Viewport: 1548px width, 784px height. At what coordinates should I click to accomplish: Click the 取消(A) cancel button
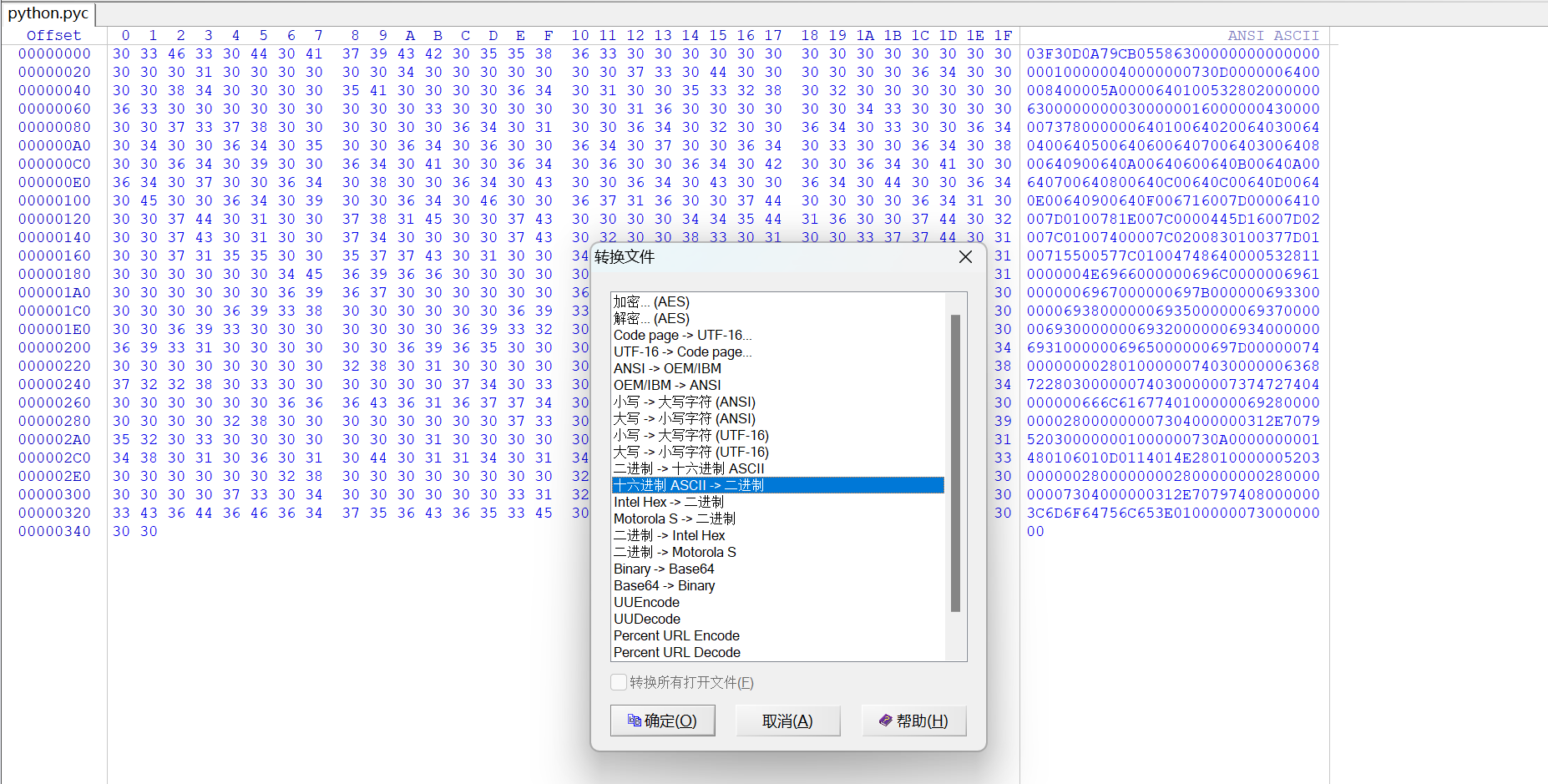click(787, 721)
